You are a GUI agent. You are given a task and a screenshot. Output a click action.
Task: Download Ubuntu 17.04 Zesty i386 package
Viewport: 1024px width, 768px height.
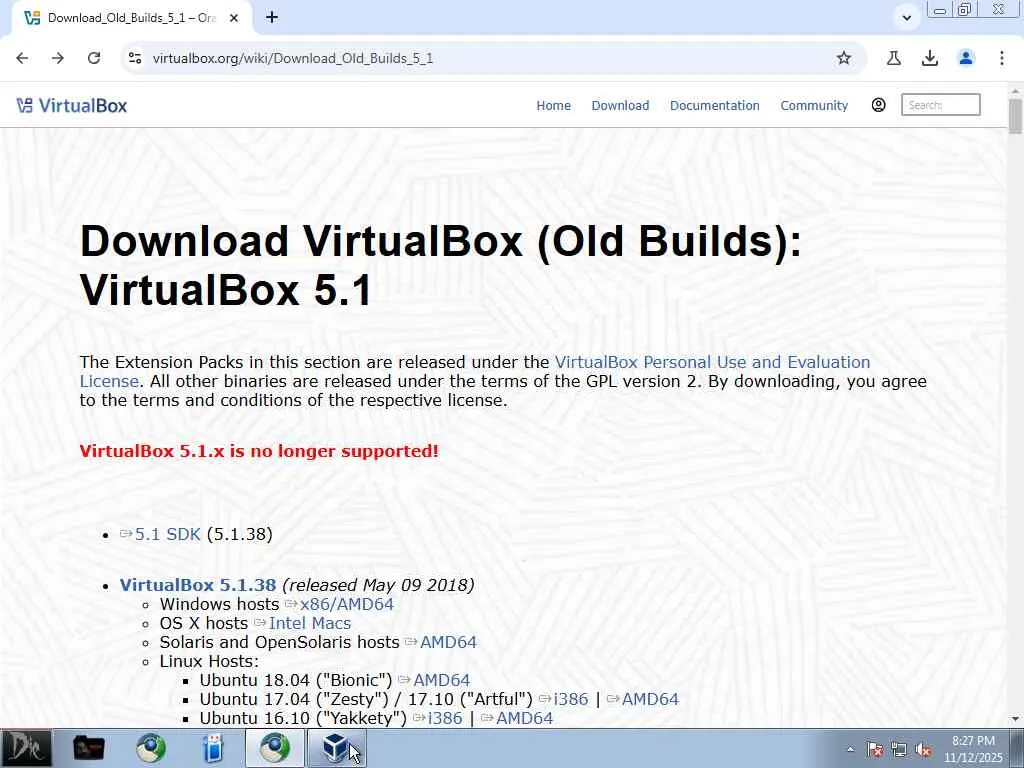point(570,699)
